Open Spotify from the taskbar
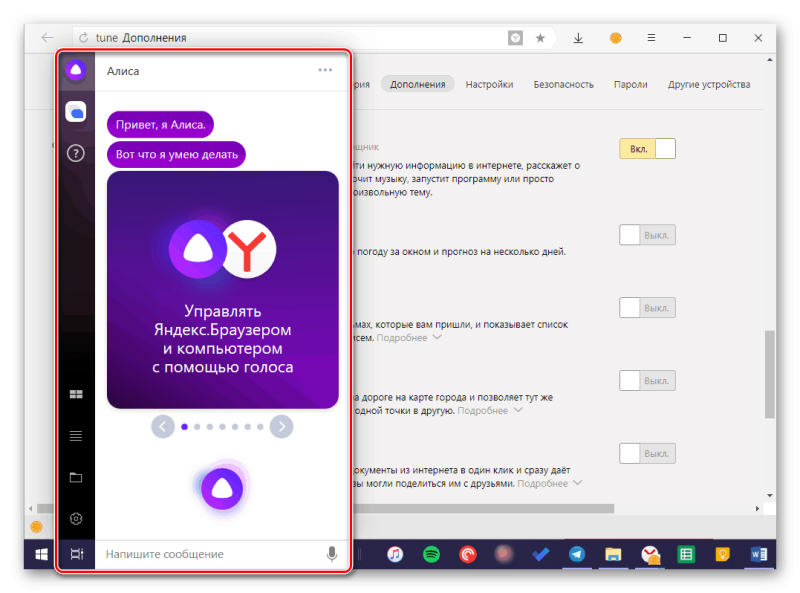 432,554
